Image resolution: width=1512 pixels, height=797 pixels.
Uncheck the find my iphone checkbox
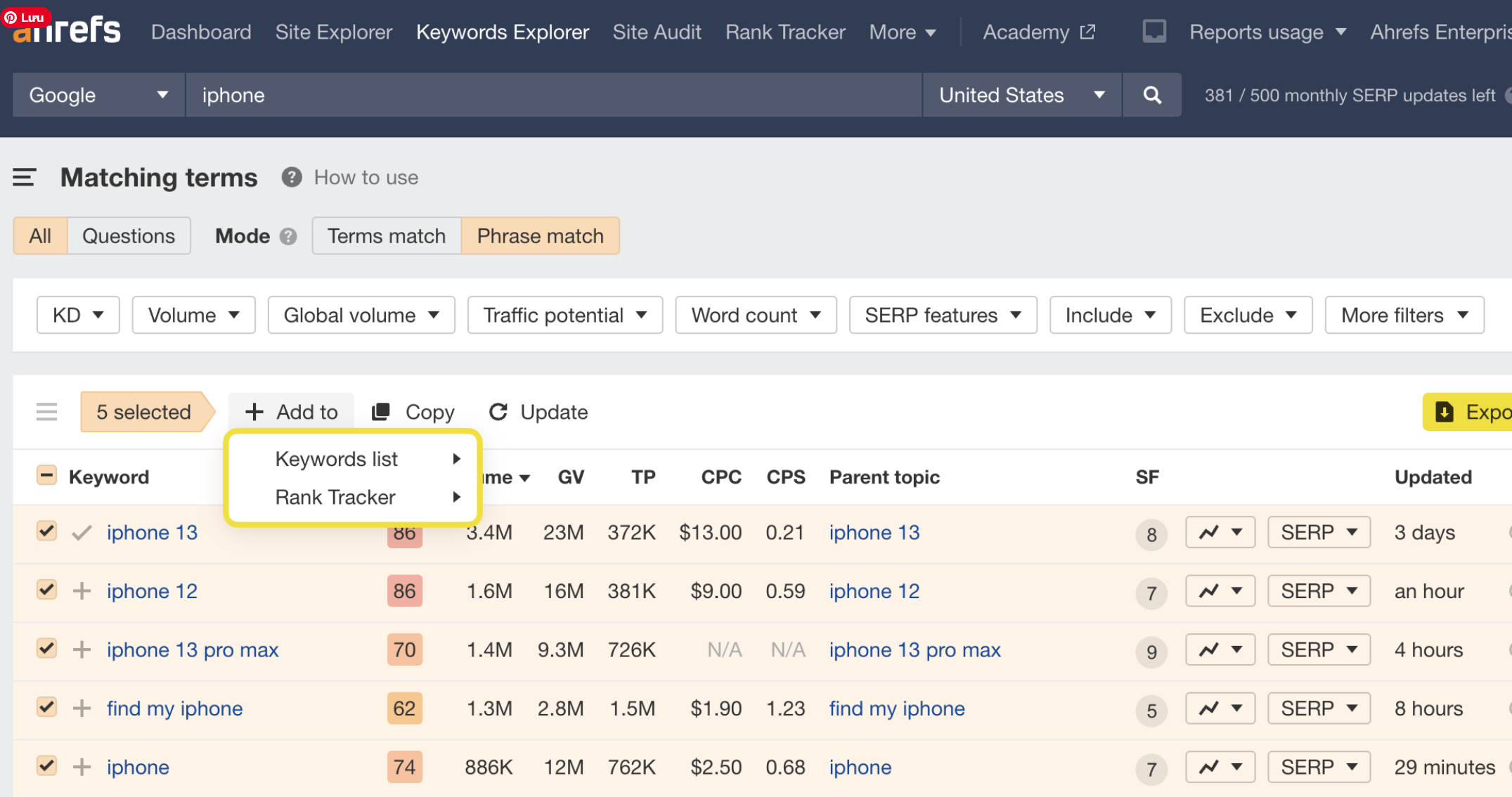point(46,706)
